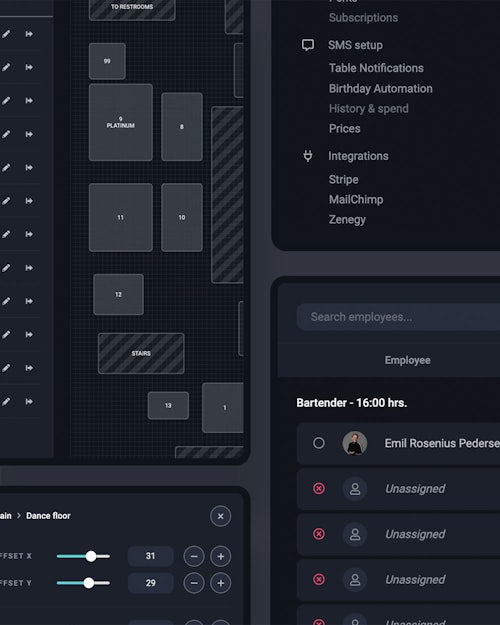Click the Employee column header
The height and width of the screenshot is (625, 500).
pyautogui.click(x=407, y=360)
